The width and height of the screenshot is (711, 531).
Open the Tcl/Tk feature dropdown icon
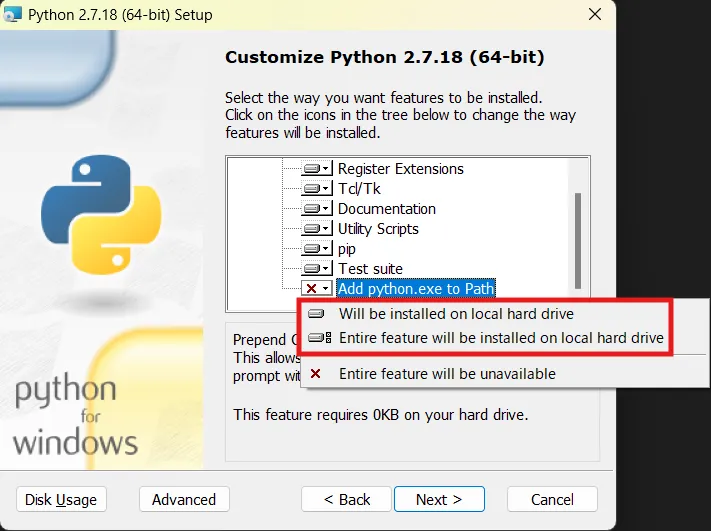click(317, 189)
